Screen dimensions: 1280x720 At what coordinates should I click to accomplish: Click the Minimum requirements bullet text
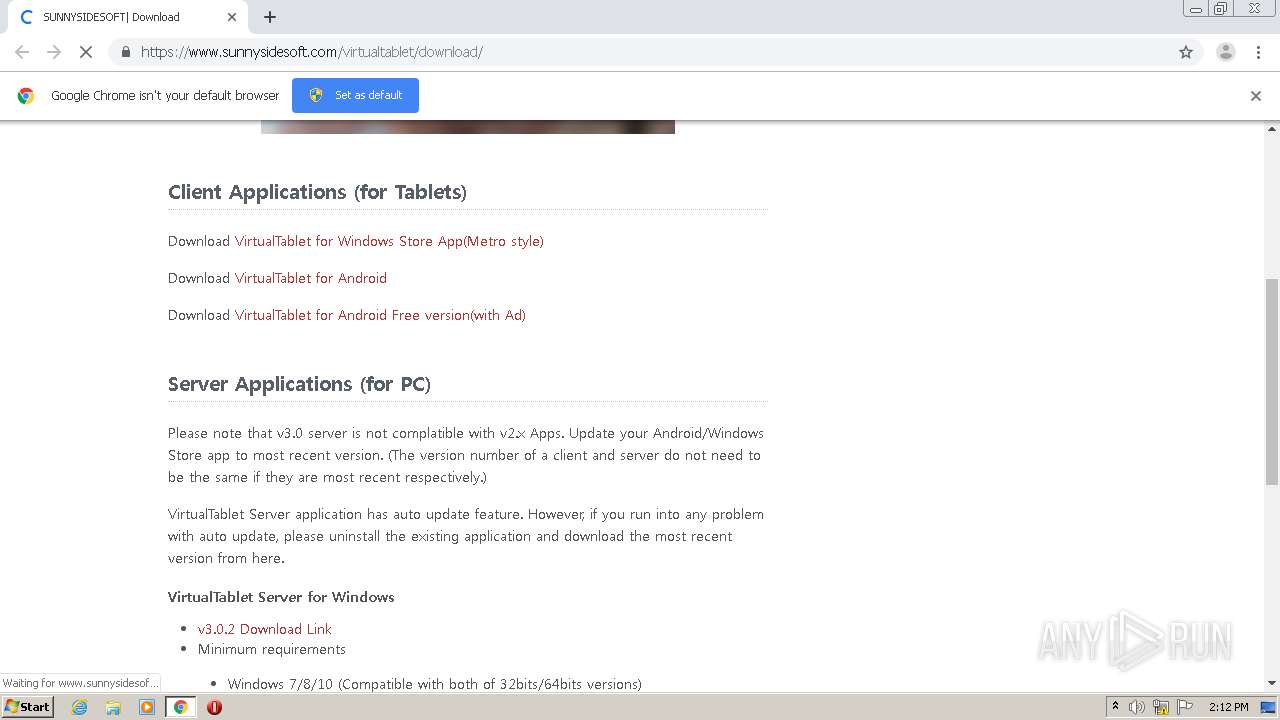click(272, 649)
